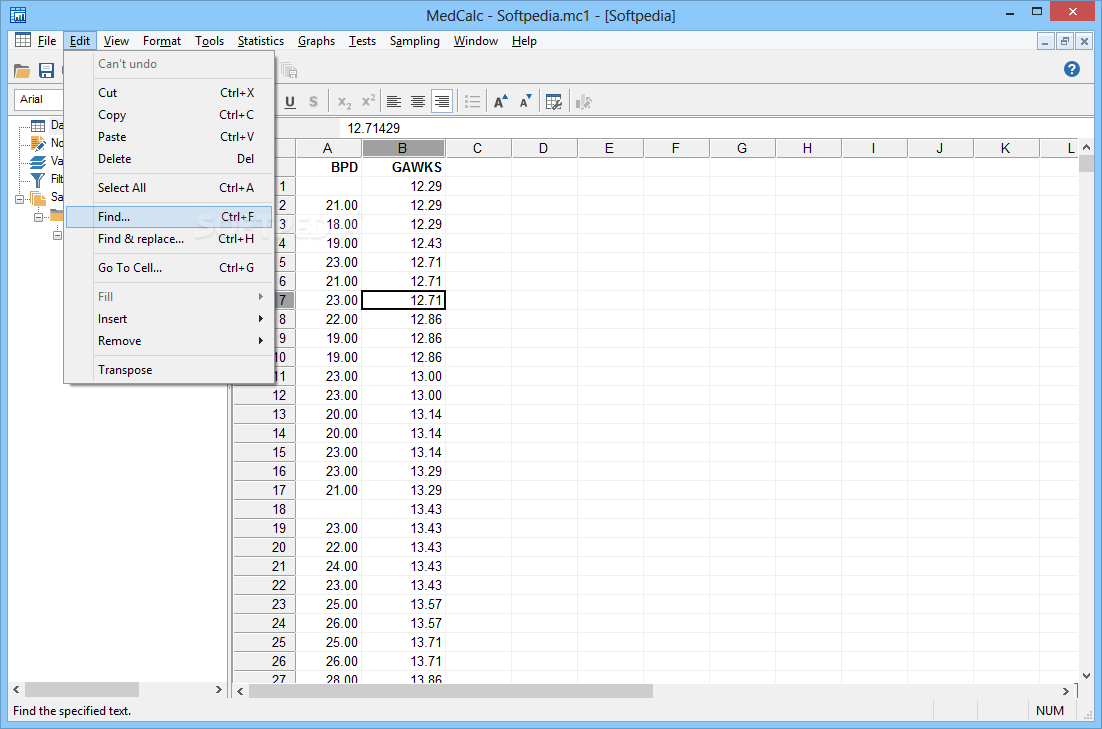The height and width of the screenshot is (729, 1102).
Task: Open the File menu
Action: [47, 41]
